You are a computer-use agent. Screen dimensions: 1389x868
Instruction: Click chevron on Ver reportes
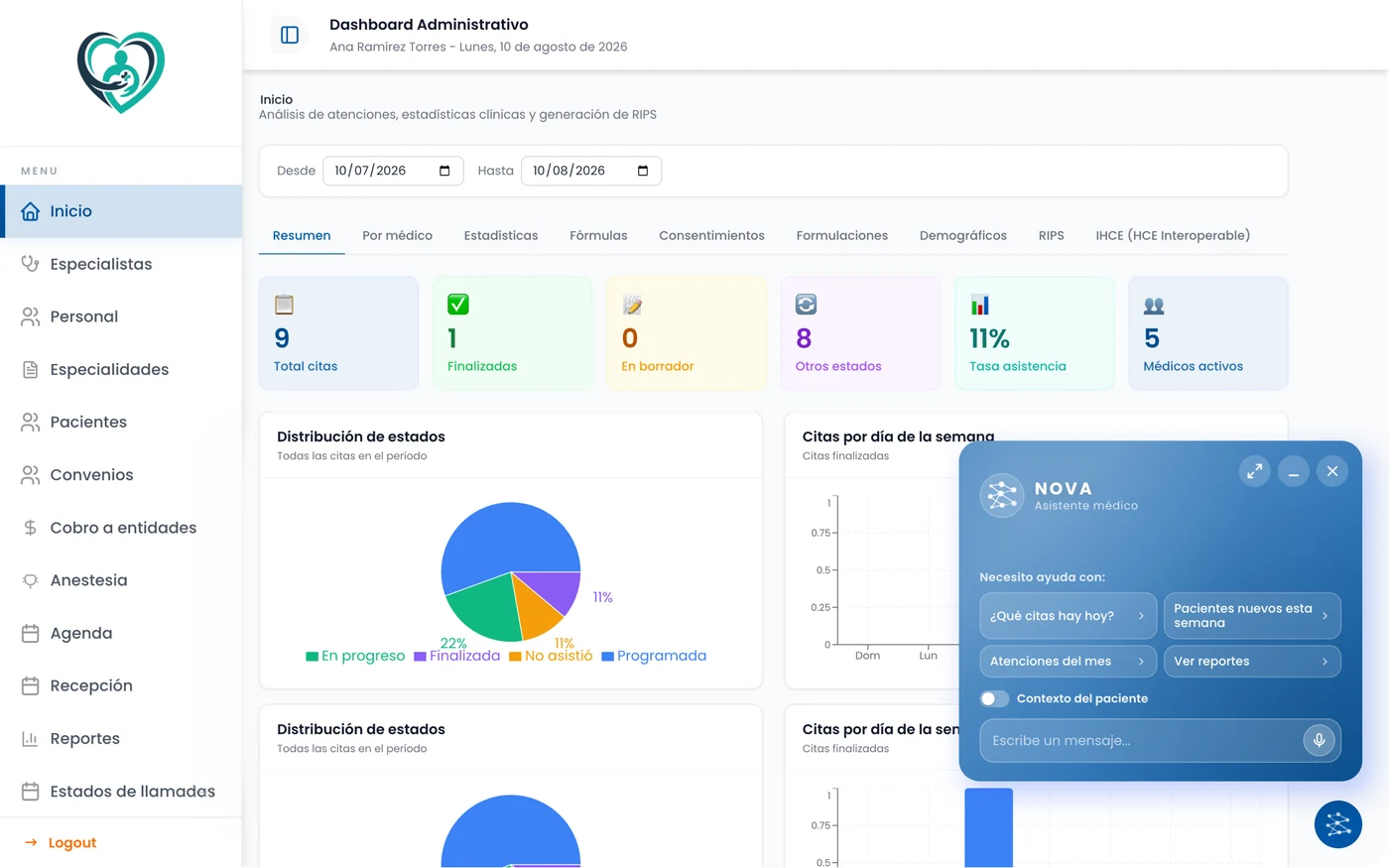pos(1325,662)
